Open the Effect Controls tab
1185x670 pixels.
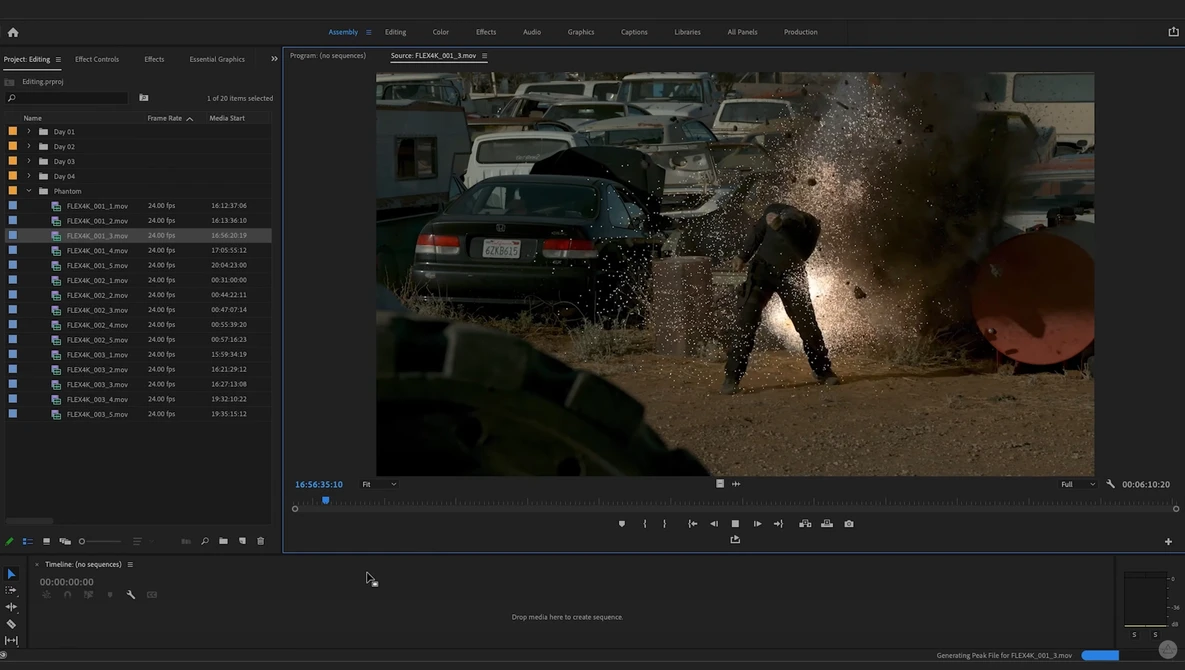tap(97, 59)
